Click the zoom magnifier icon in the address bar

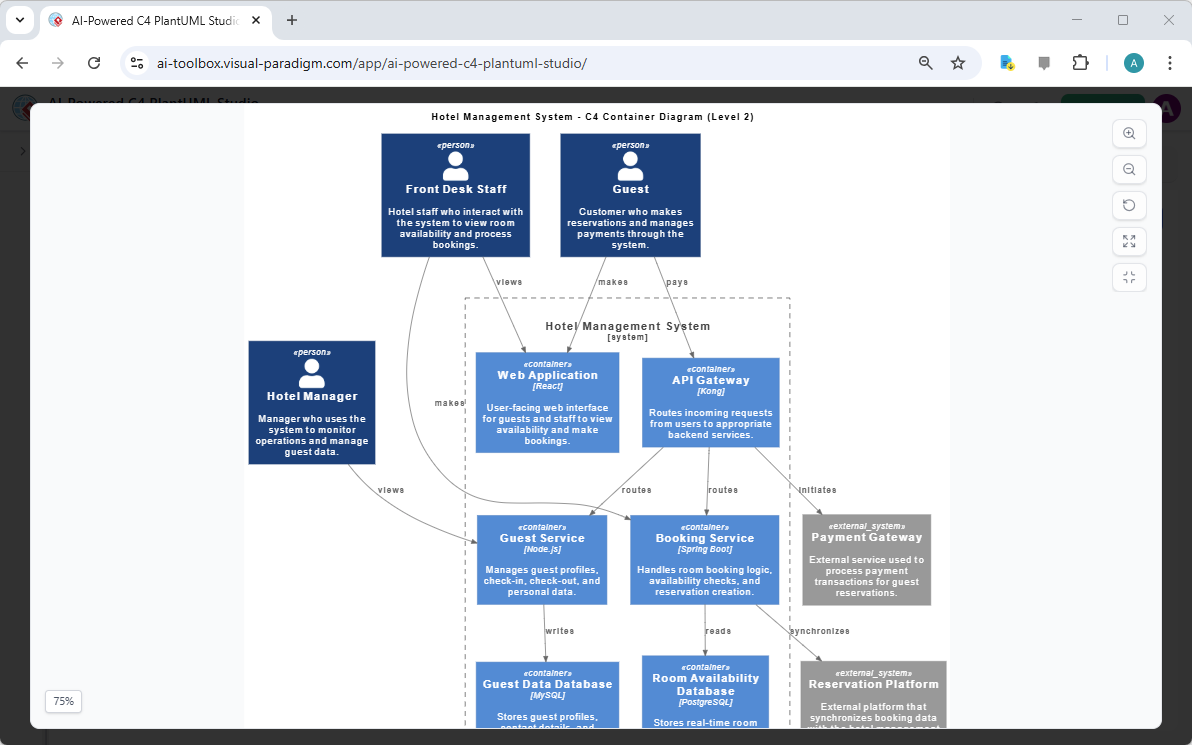click(x=925, y=62)
